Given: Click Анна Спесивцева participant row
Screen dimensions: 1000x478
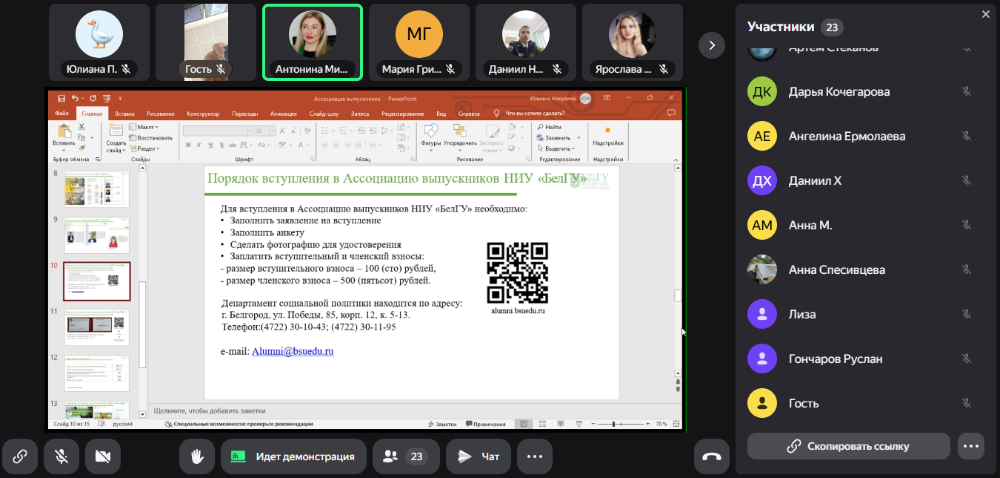Looking at the screenshot, I should pos(860,270).
